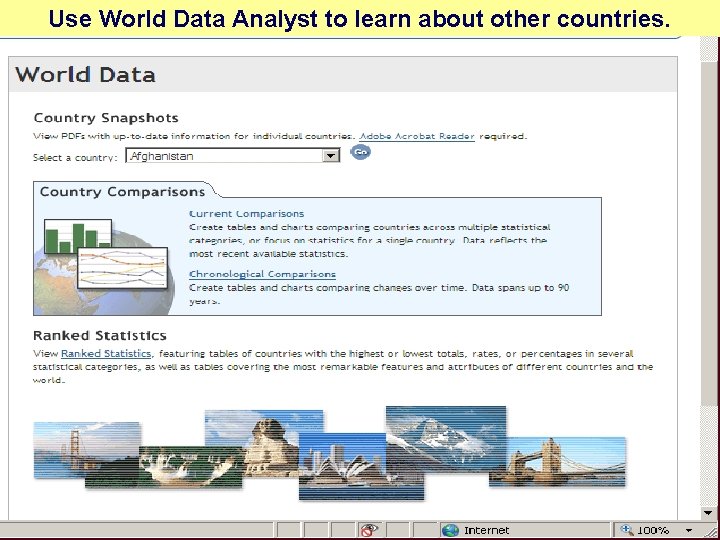Viewport: 720px width, 540px height.
Task: Click the Tower Bridge photo
Action: (x=558, y=462)
